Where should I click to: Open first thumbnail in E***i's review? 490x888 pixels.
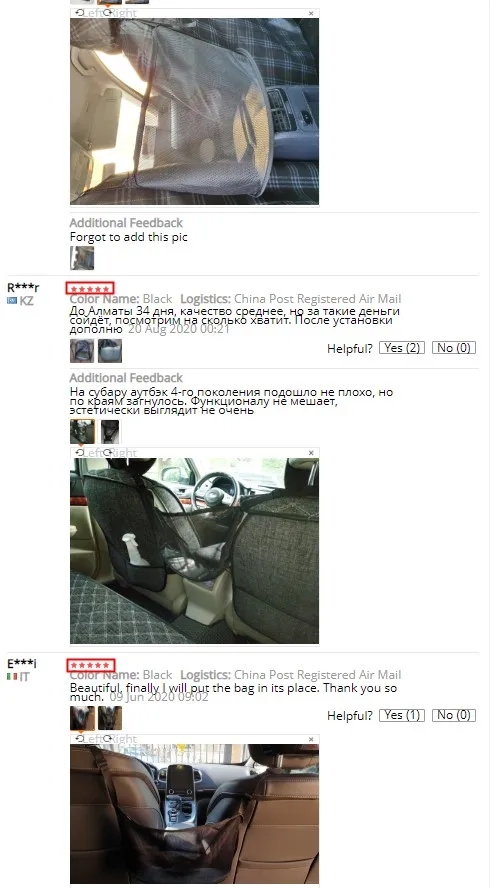click(82, 718)
